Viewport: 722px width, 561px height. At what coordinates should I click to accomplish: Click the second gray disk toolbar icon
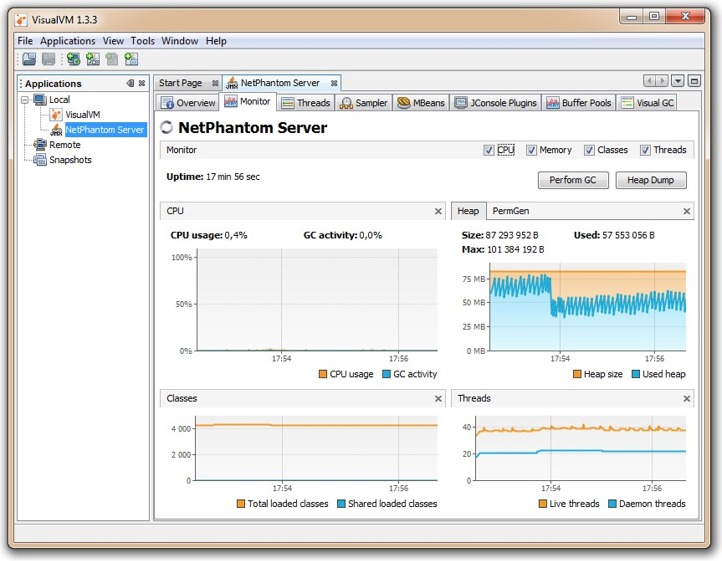coord(48,59)
